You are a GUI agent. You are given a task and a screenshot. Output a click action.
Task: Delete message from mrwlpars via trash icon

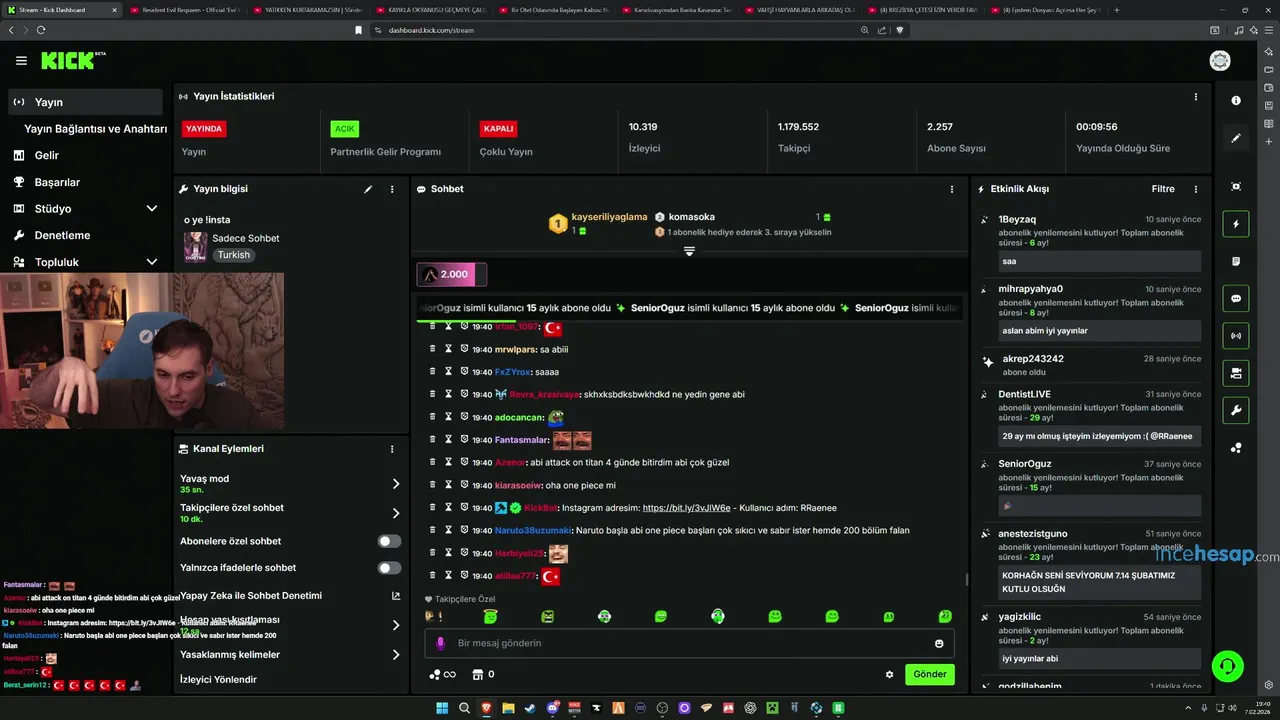pos(432,349)
